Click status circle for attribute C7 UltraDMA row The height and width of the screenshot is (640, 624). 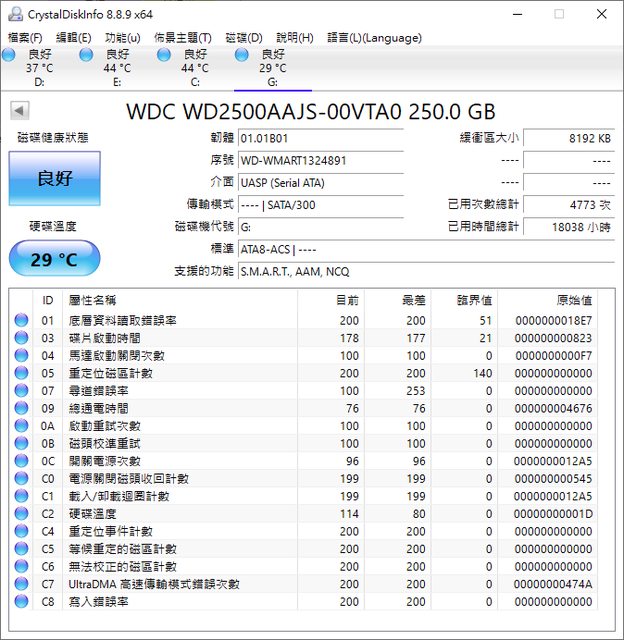click(x=21, y=584)
